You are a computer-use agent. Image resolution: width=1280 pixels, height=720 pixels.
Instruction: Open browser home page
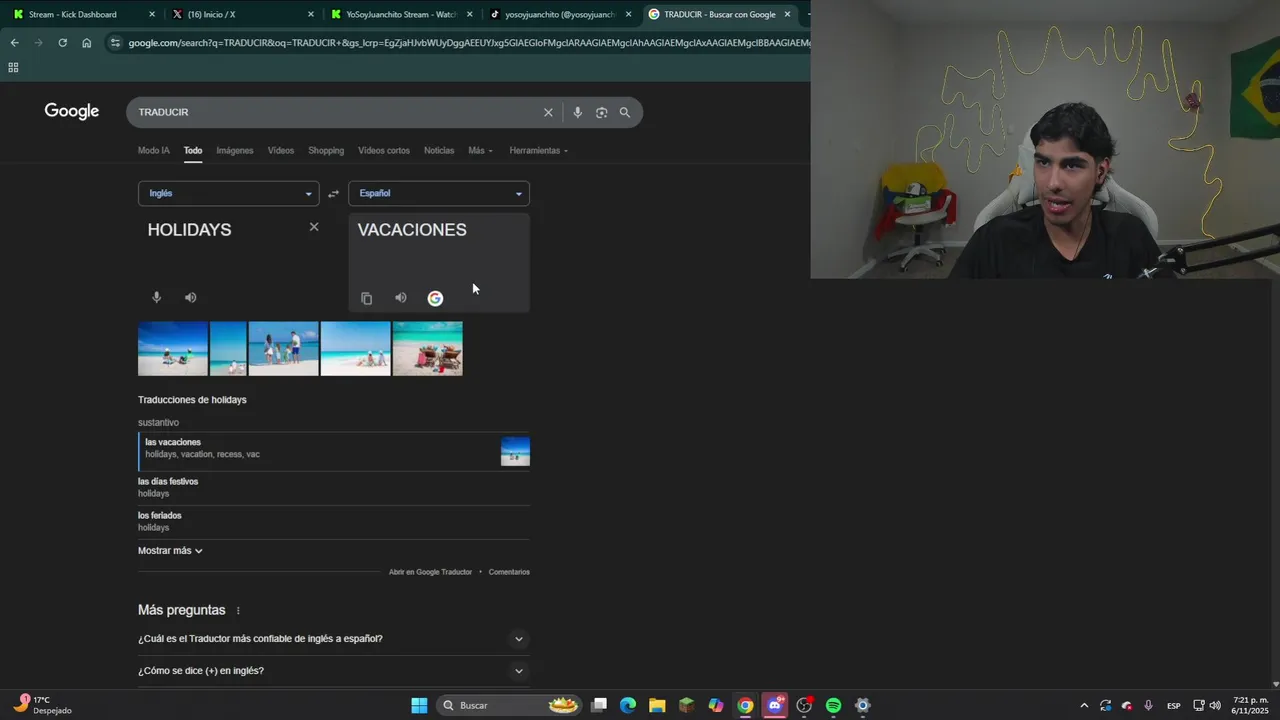tap(87, 43)
